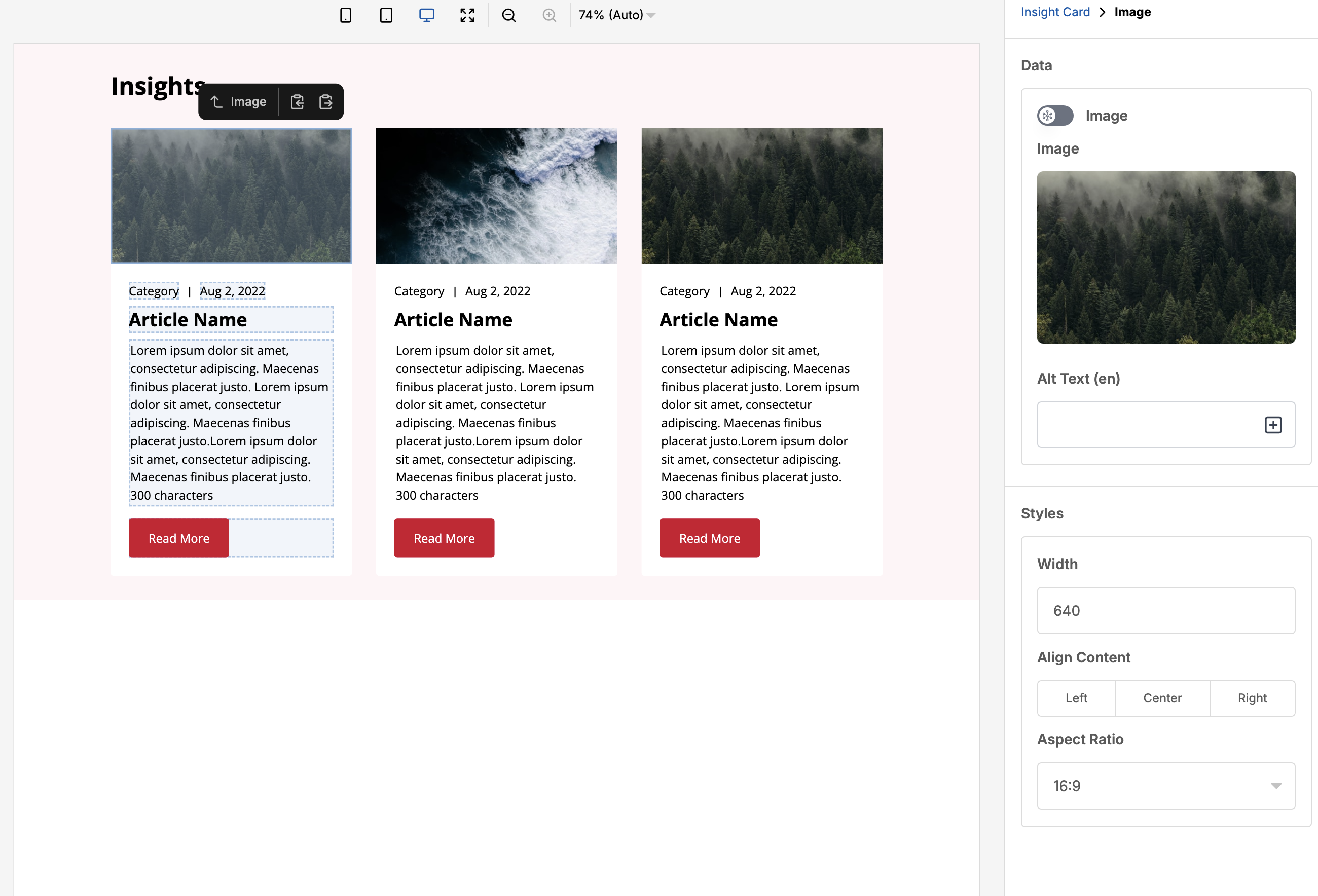Click the Width input field
Screen dimensions: 1318x896
(1166, 611)
